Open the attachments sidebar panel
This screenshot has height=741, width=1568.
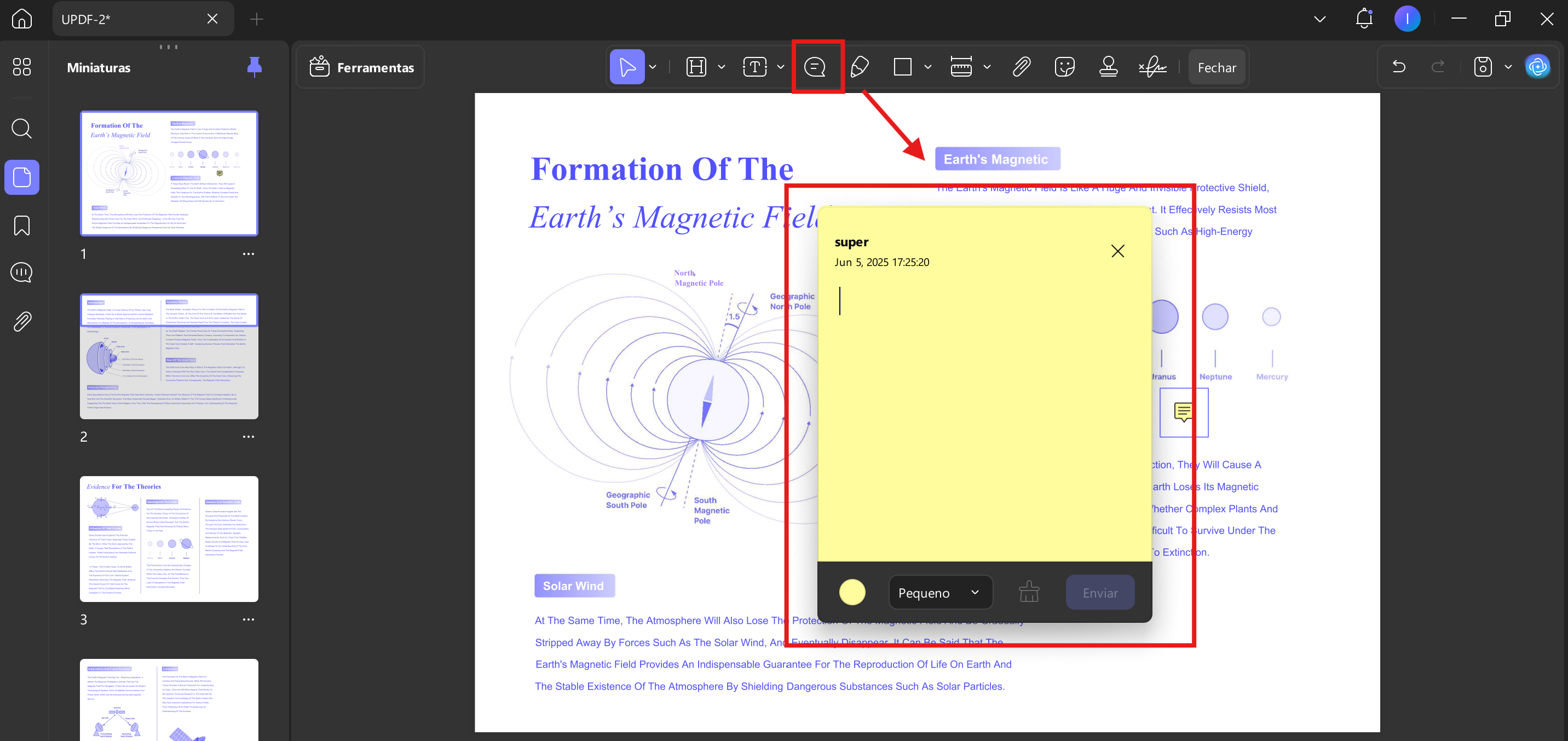(22, 321)
